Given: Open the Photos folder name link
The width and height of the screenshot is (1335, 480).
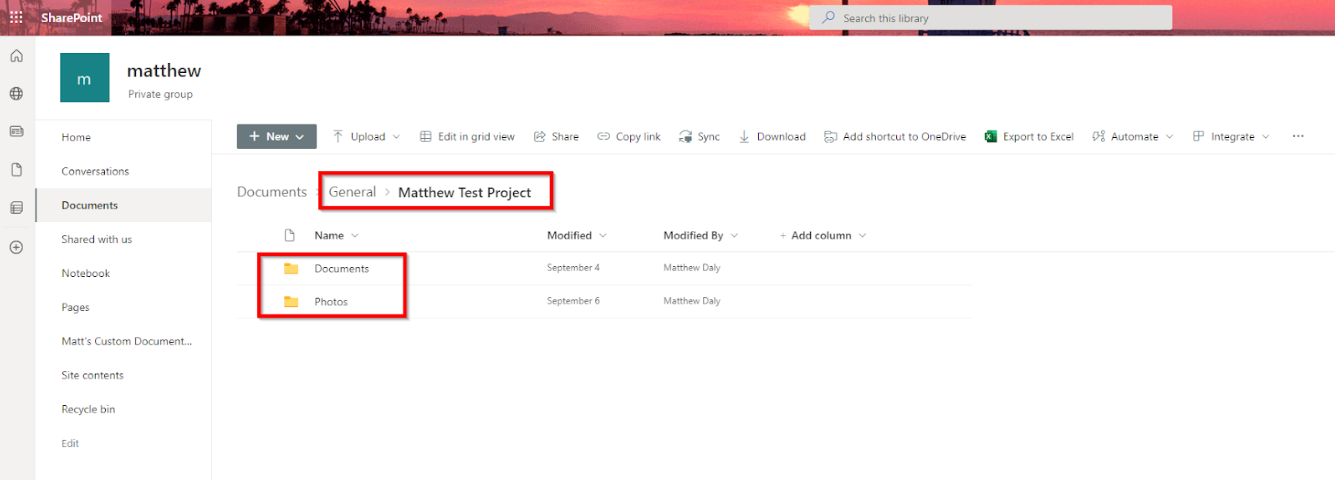Looking at the screenshot, I should tap(331, 302).
